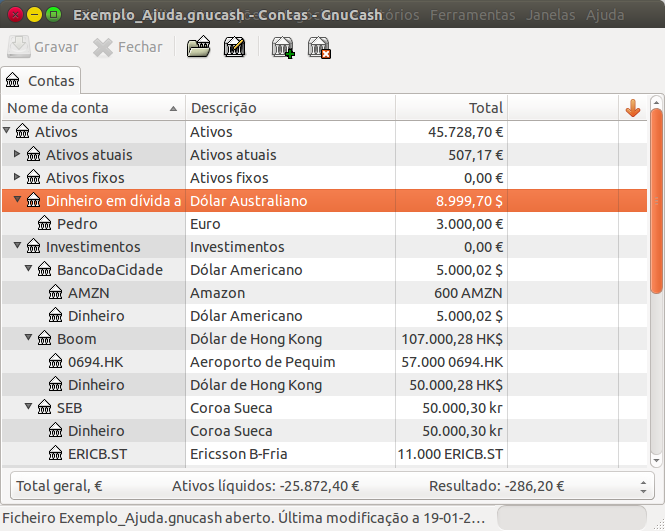The image size is (665, 531).
Task: Click the bank icon beside ERICB.ST
Action: pyautogui.click(x=56, y=453)
